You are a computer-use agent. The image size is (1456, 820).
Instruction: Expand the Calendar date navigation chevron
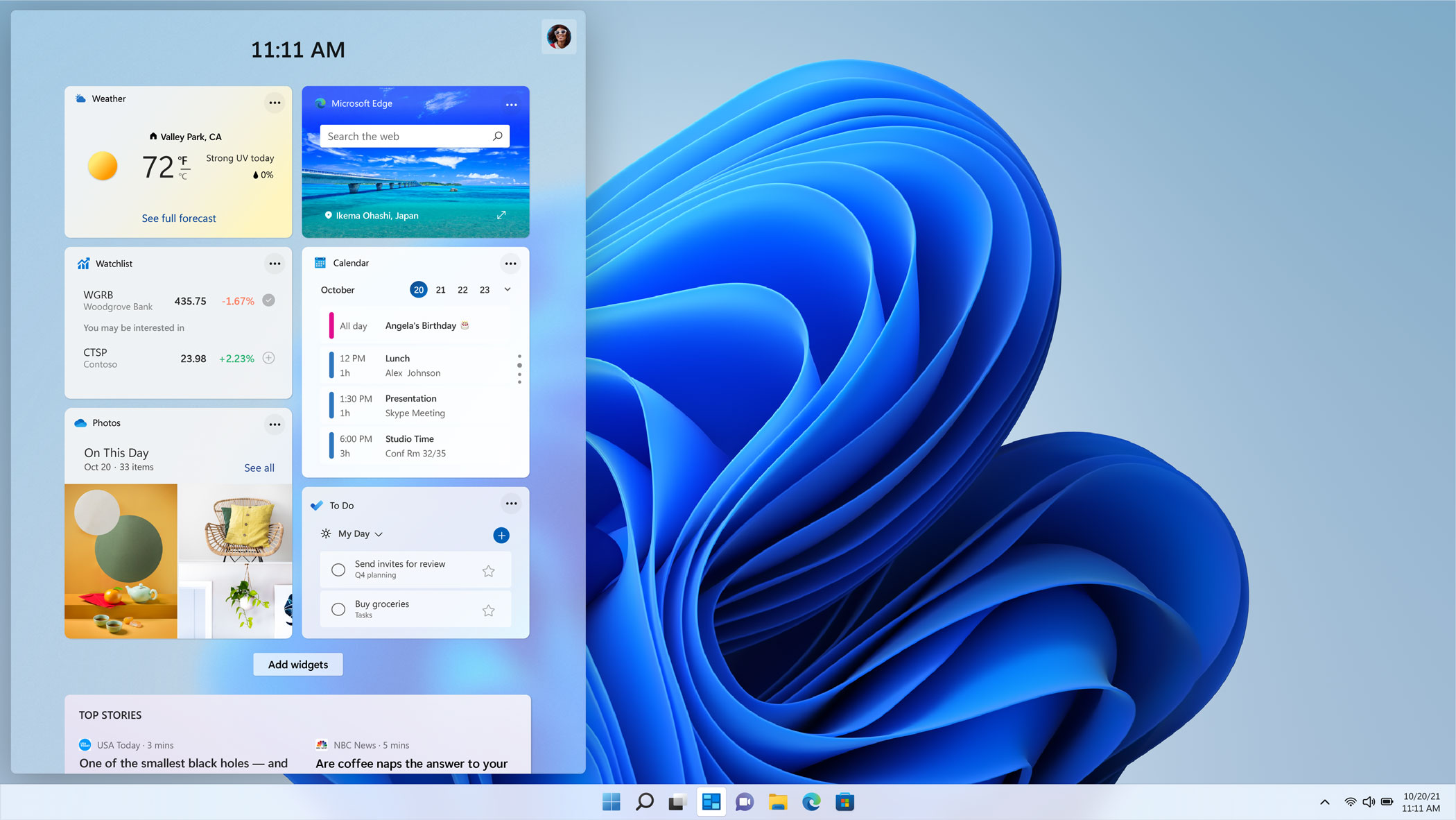pos(508,290)
